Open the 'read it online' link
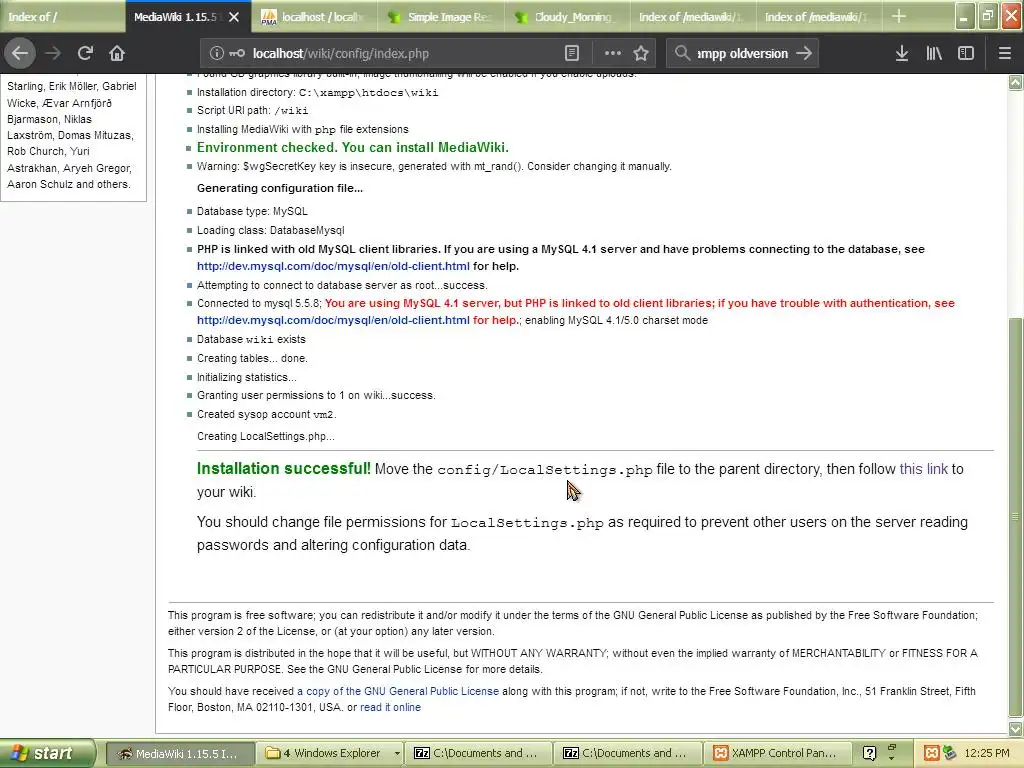Image resolution: width=1024 pixels, height=768 pixels. [x=391, y=707]
